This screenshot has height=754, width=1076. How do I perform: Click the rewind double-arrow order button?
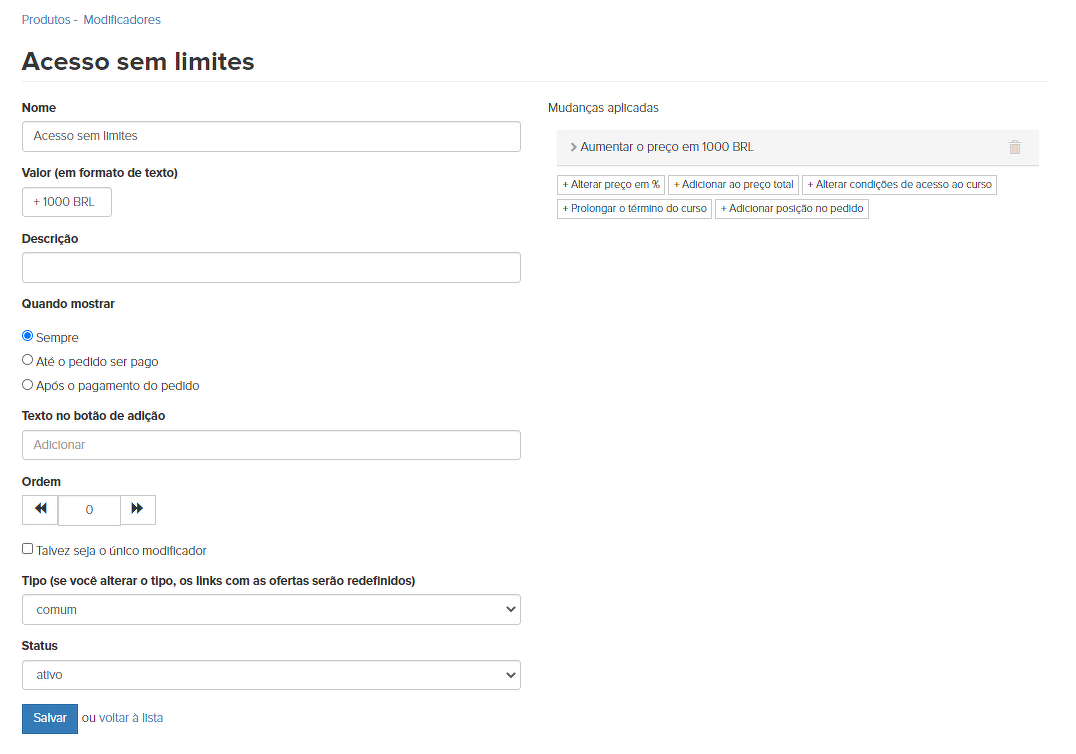pos(40,509)
